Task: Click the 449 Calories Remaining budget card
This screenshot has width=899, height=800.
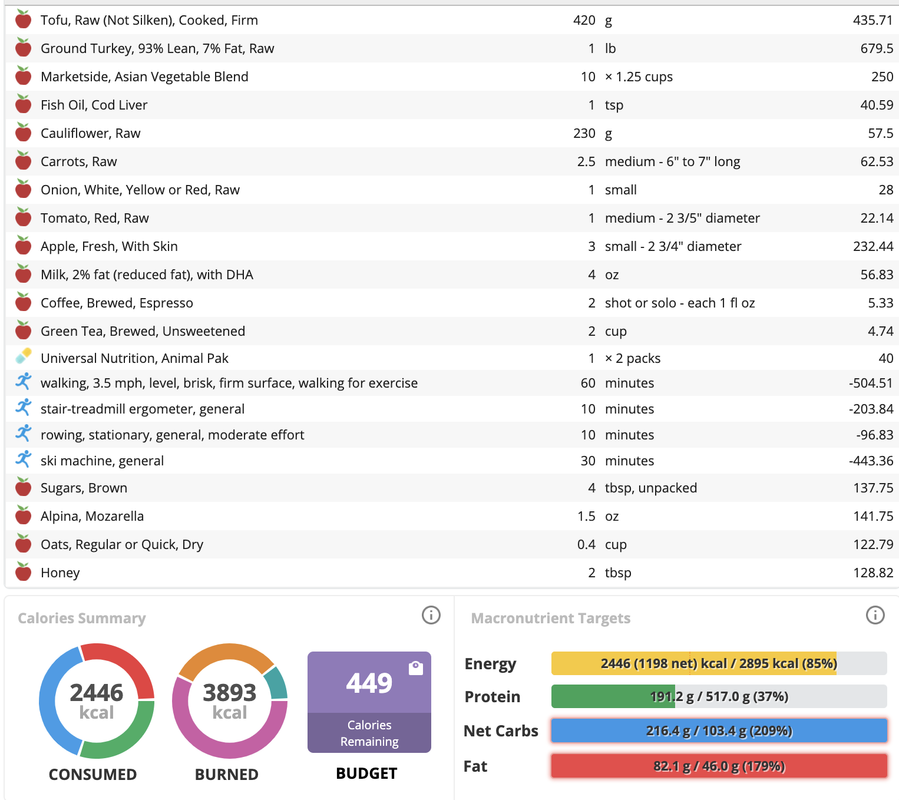Action: pos(369,702)
